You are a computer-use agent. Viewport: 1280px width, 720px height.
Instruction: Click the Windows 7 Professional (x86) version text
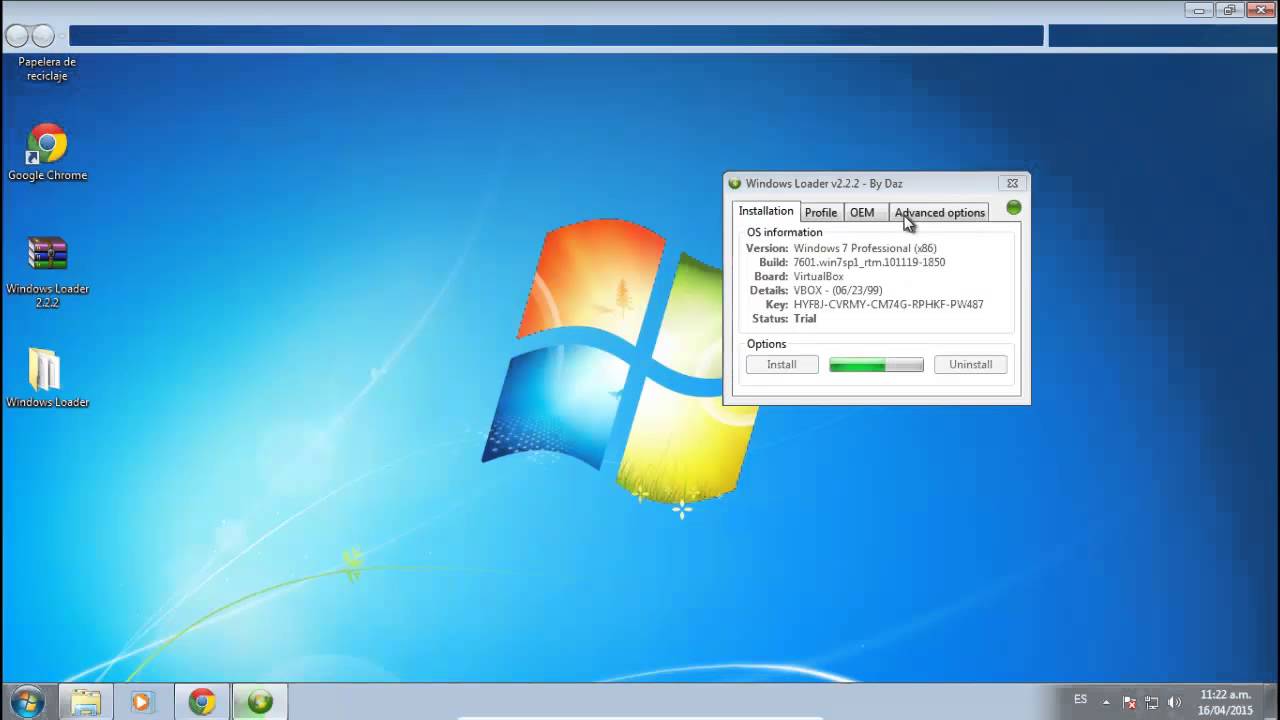click(865, 248)
